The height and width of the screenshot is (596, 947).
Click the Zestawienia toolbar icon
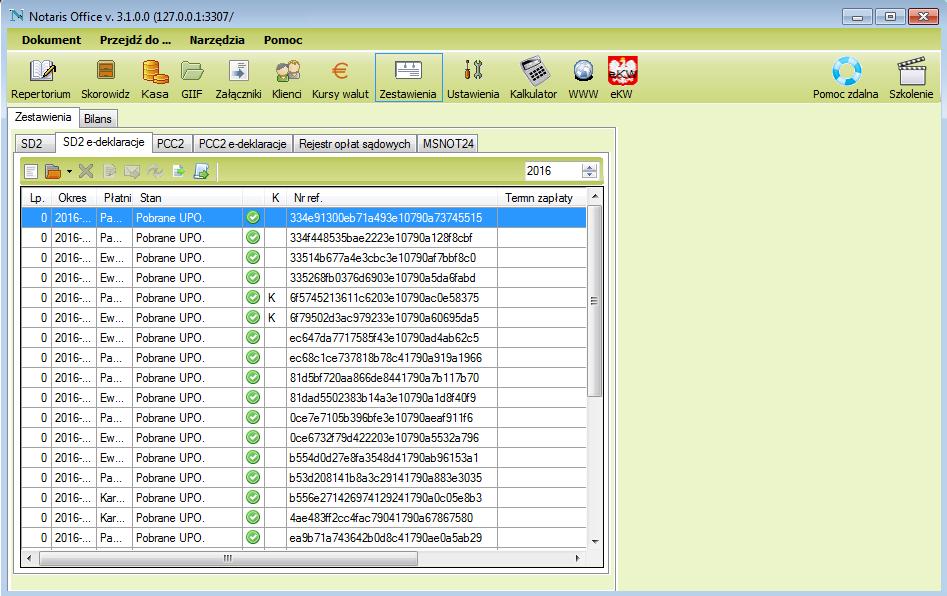(408, 78)
